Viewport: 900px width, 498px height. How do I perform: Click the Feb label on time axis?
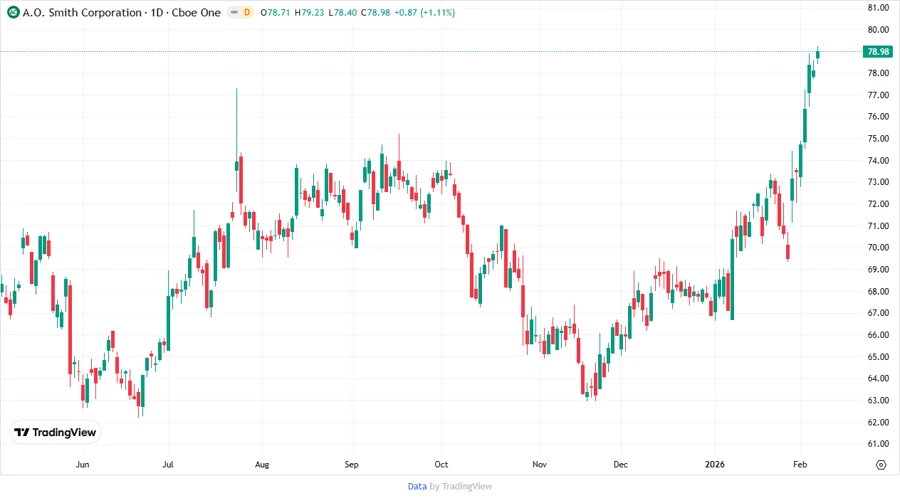pyautogui.click(x=800, y=464)
